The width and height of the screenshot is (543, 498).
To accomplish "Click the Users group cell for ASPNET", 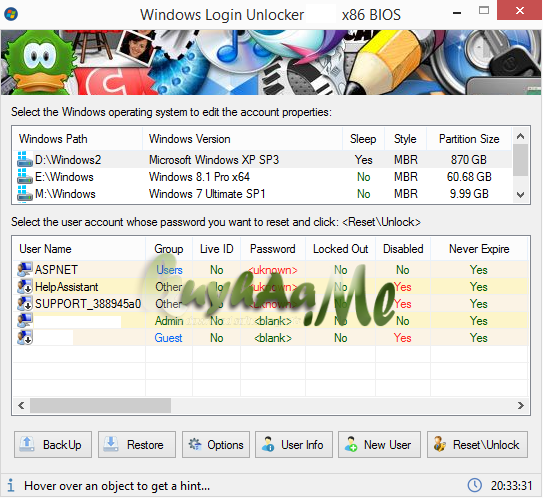I will (169, 269).
